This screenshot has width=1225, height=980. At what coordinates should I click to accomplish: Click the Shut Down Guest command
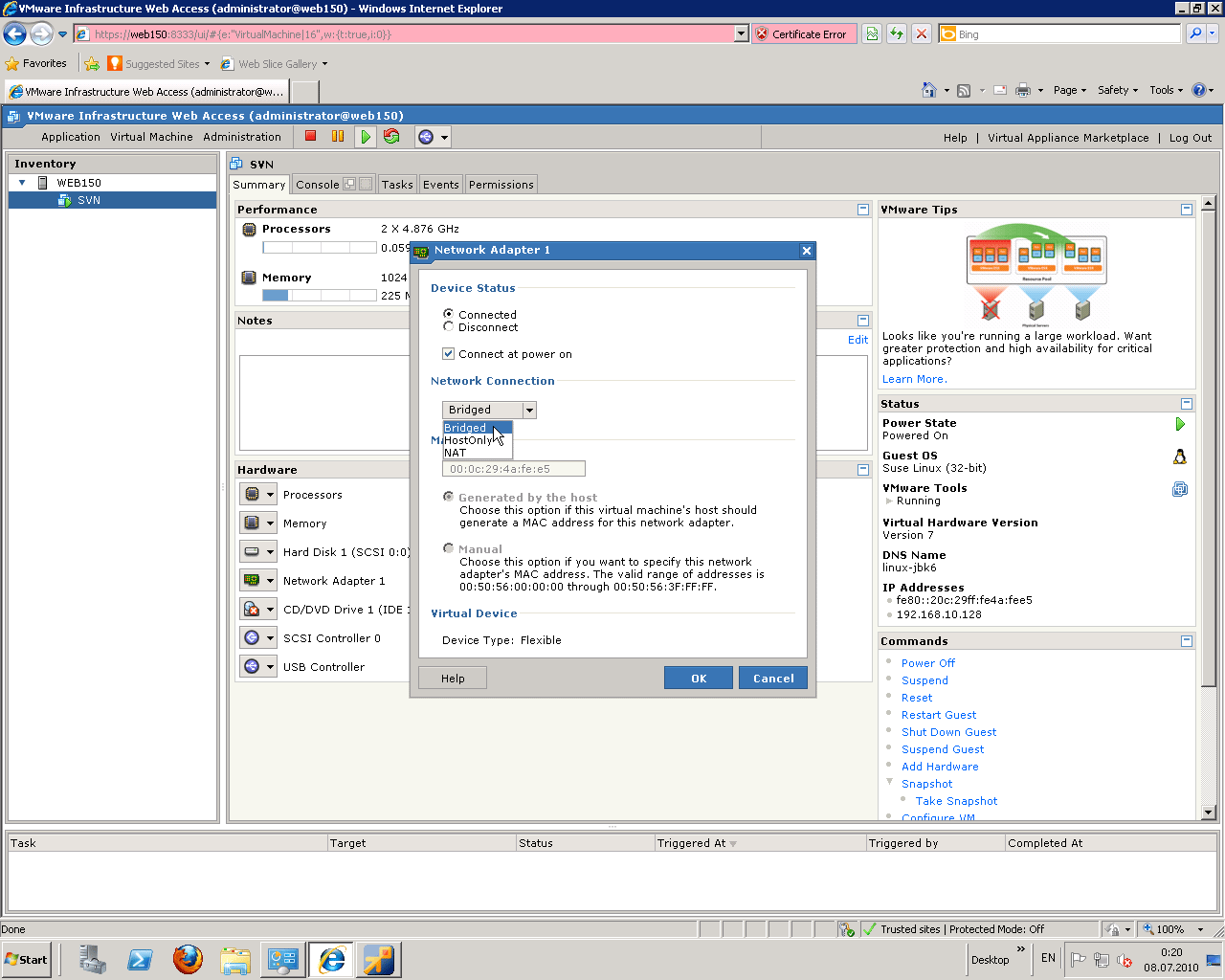coord(948,732)
